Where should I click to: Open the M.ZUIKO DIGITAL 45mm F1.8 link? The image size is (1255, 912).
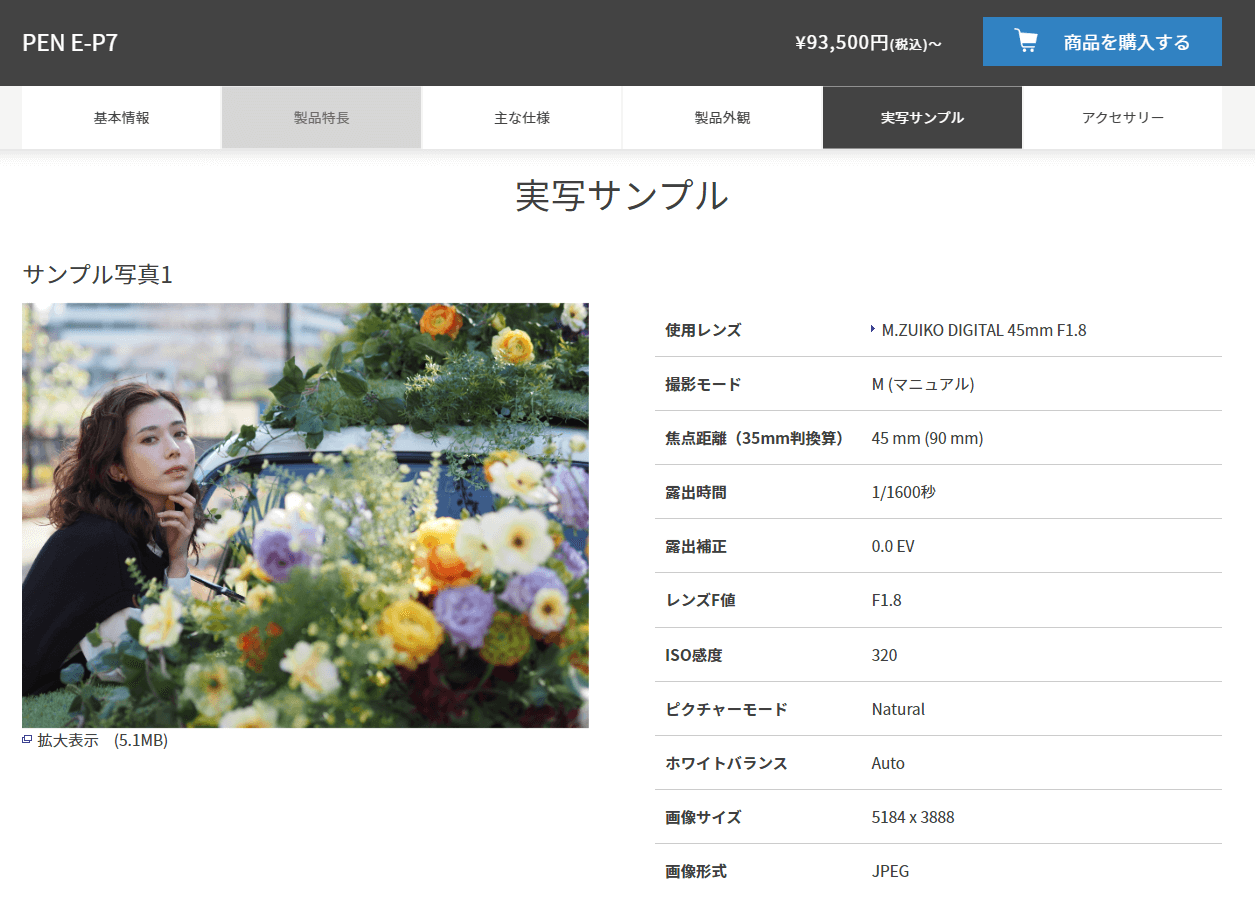(984, 330)
